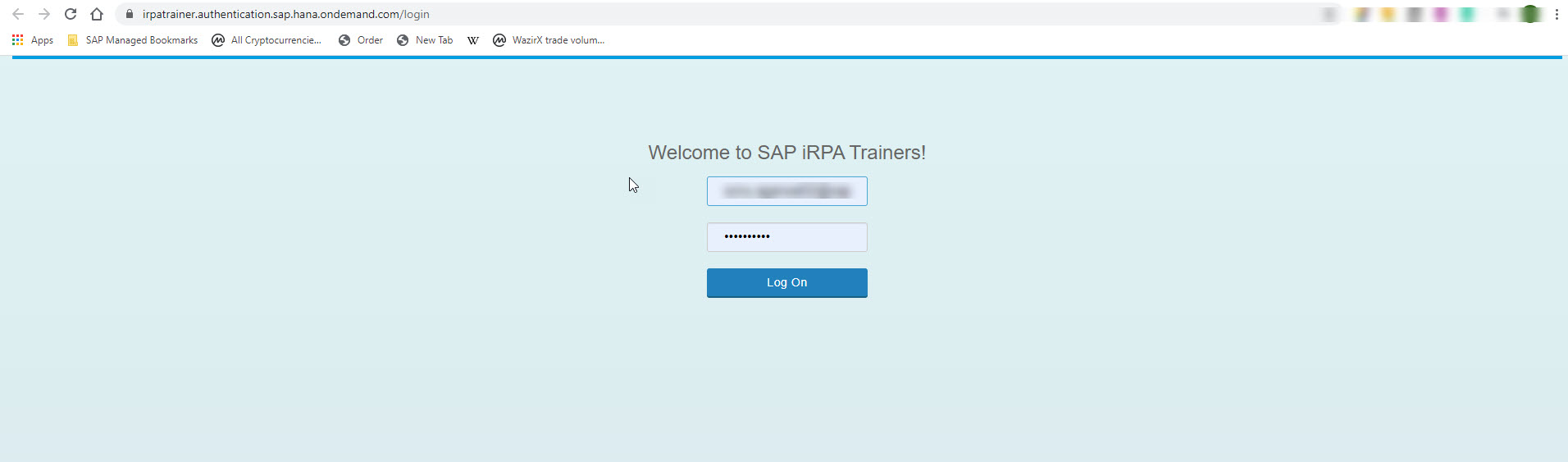Open the Order bookmark
1568x462 pixels.
[x=361, y=40]
